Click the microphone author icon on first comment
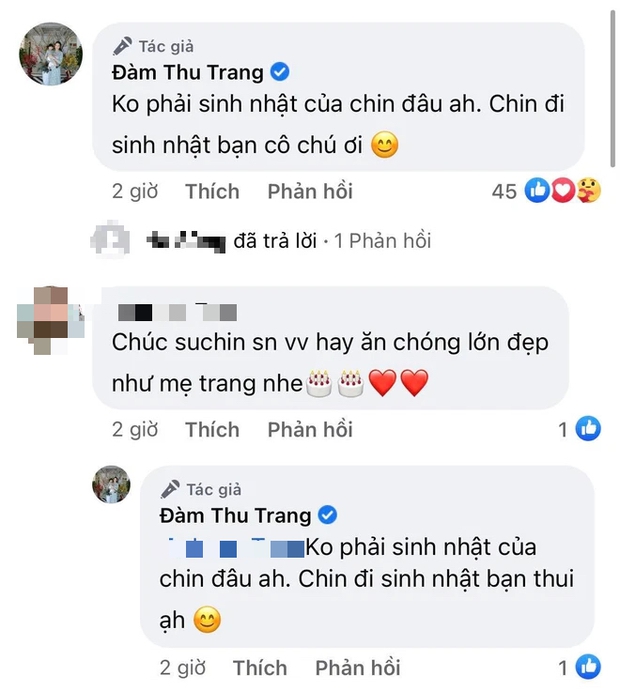The width and height of the screenshot is (620, 691). [x=122, y=46]
